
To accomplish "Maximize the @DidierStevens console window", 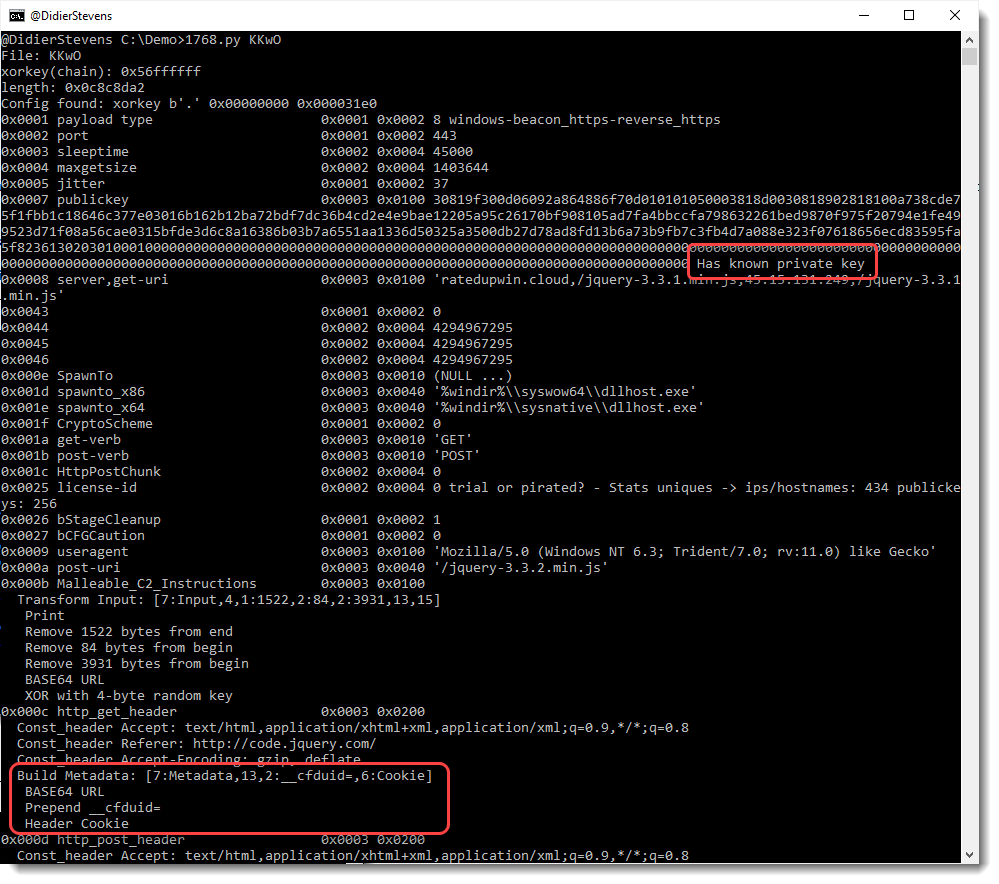I will pos(909,15).
